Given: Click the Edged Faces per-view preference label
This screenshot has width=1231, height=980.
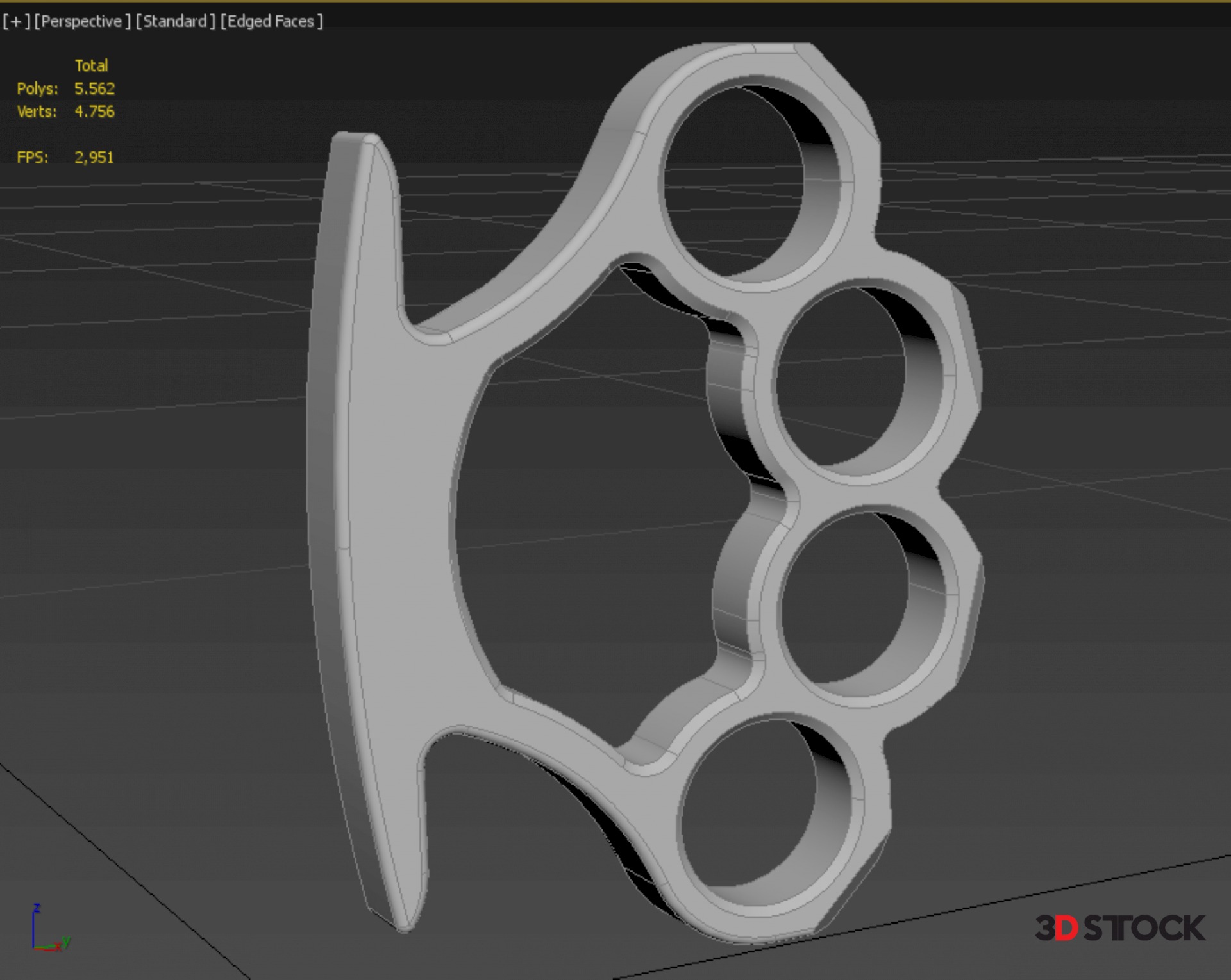Looking at the screenshot, I should pyautogui.click(x=271, y=21).
